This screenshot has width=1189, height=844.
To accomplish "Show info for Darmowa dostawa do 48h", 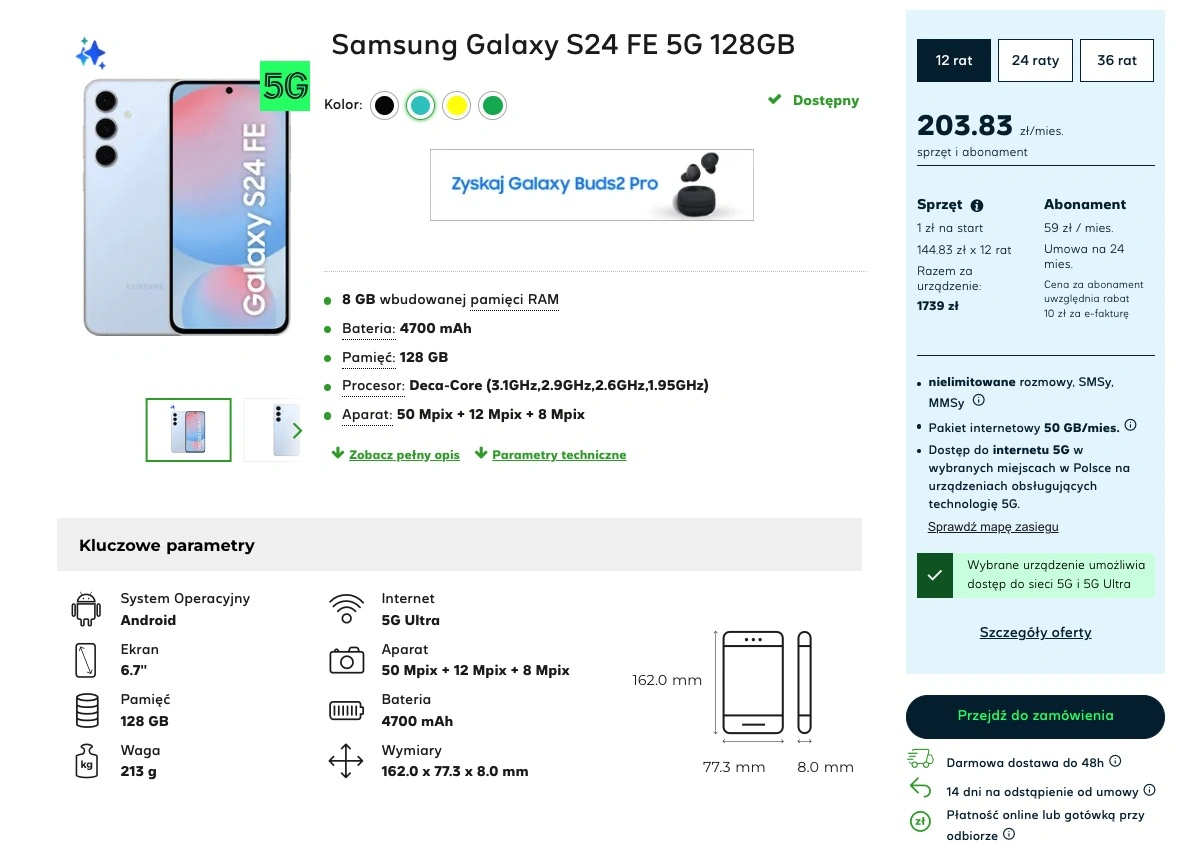I will (1115, 761).
